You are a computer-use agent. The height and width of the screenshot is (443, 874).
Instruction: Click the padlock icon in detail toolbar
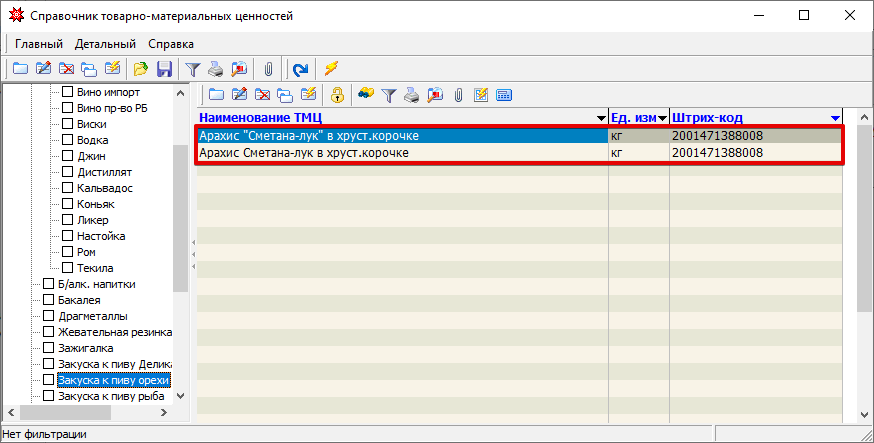click(338, 95)
